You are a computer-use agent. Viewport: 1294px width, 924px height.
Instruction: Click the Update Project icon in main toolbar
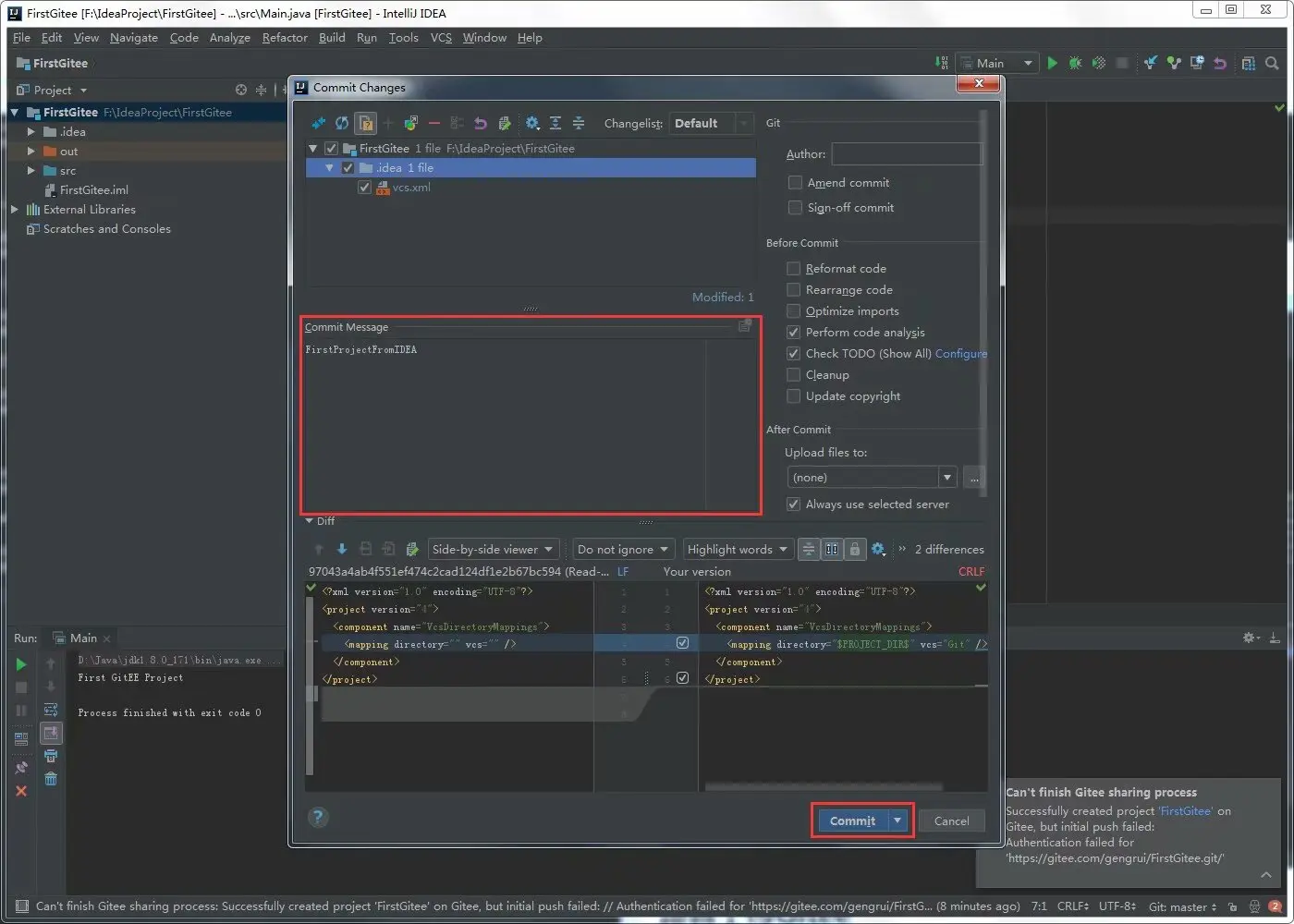coord(1150,63)
